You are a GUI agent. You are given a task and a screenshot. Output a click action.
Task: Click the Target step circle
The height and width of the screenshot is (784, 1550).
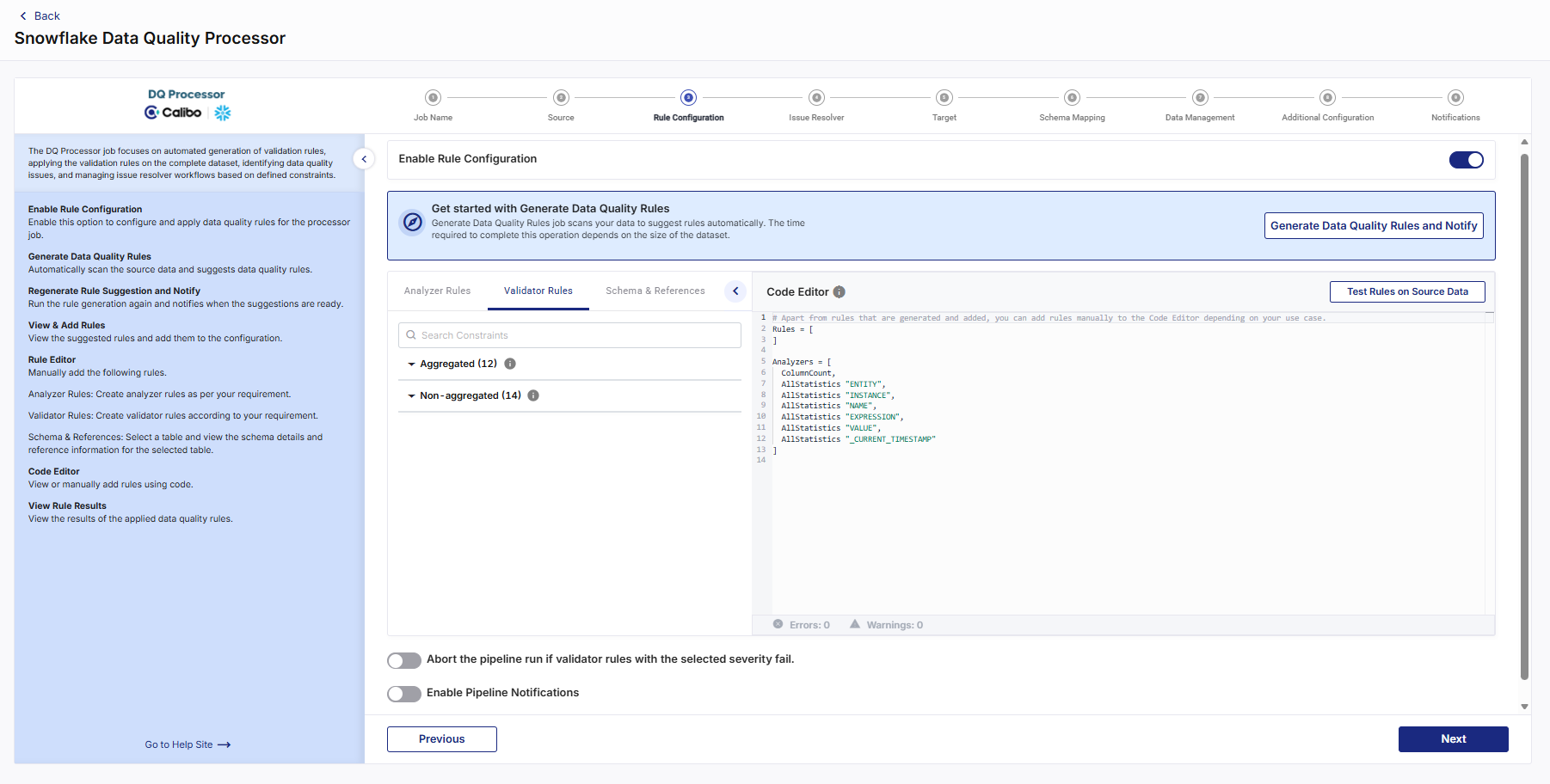[944, 98]
